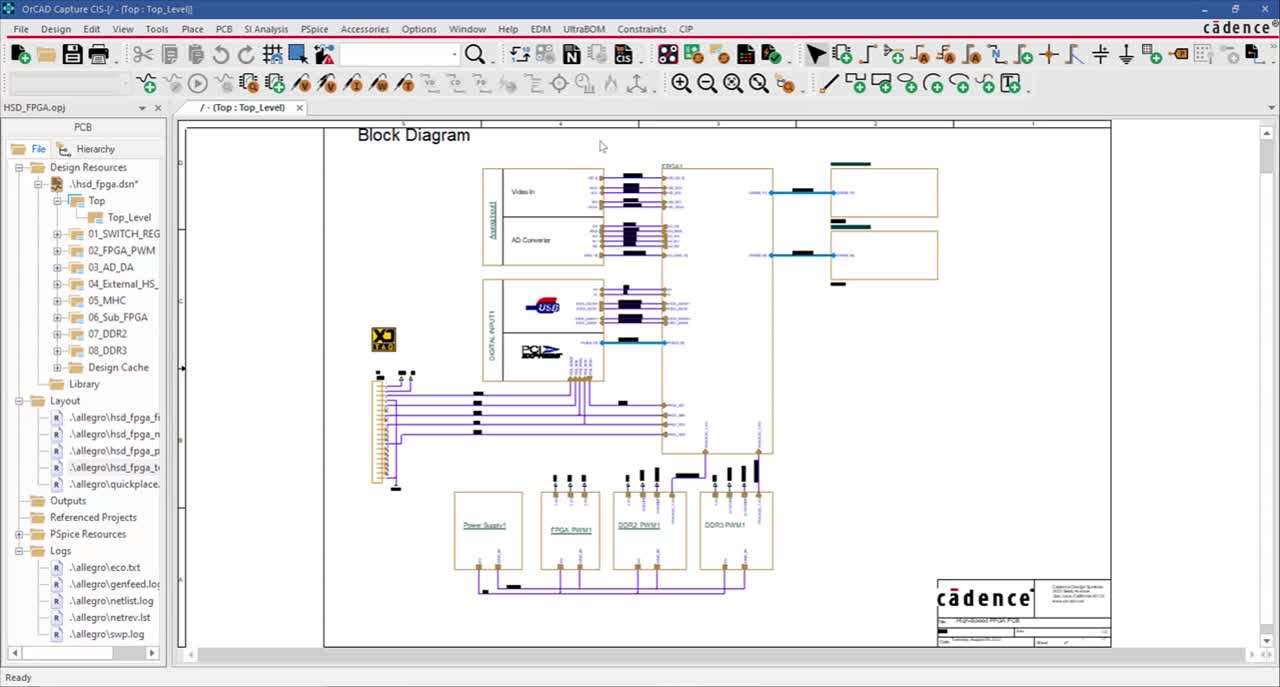Toggle the snap to grid icon

pos(273,55)
